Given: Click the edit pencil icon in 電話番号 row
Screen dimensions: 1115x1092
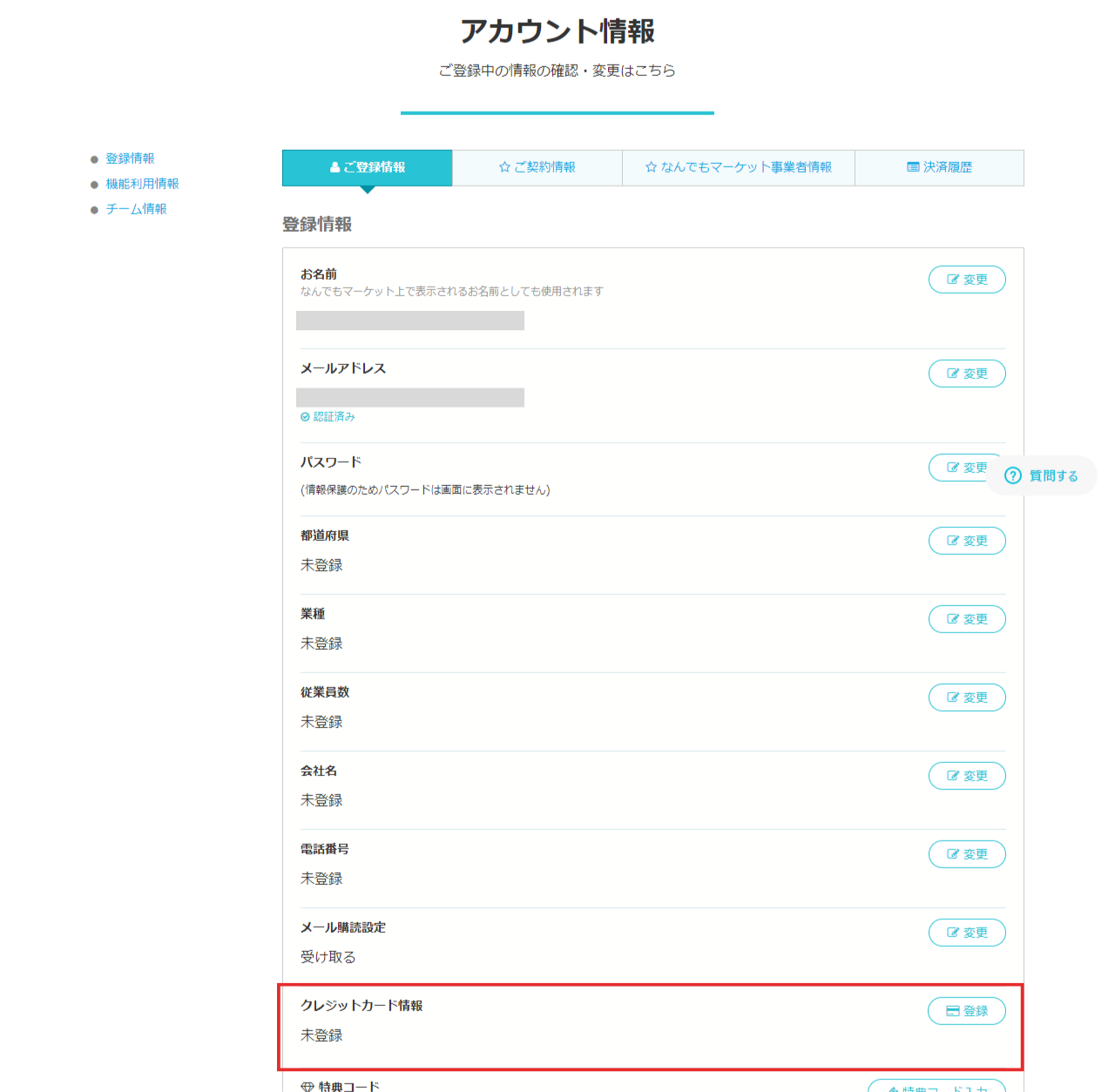Looking at the screenshot, I should (x=953, y=854).
